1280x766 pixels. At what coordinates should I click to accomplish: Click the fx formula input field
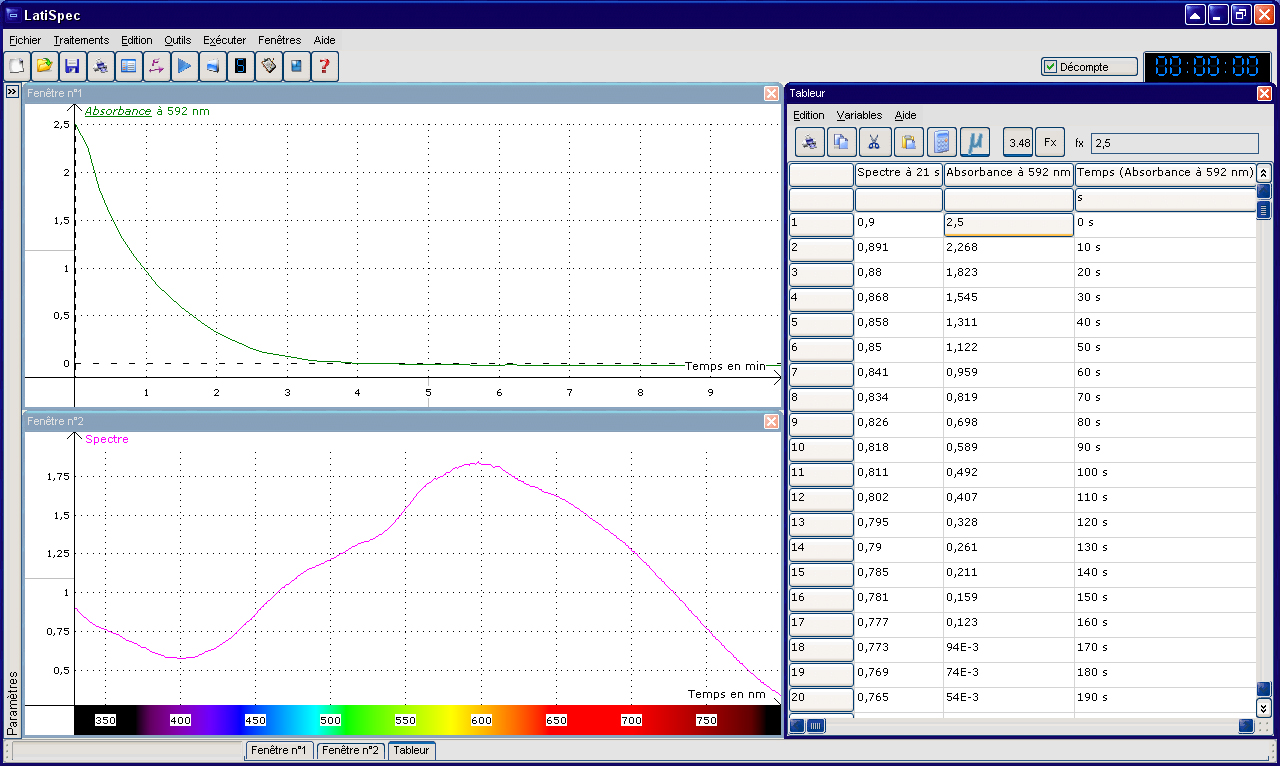pos(1174,144)
